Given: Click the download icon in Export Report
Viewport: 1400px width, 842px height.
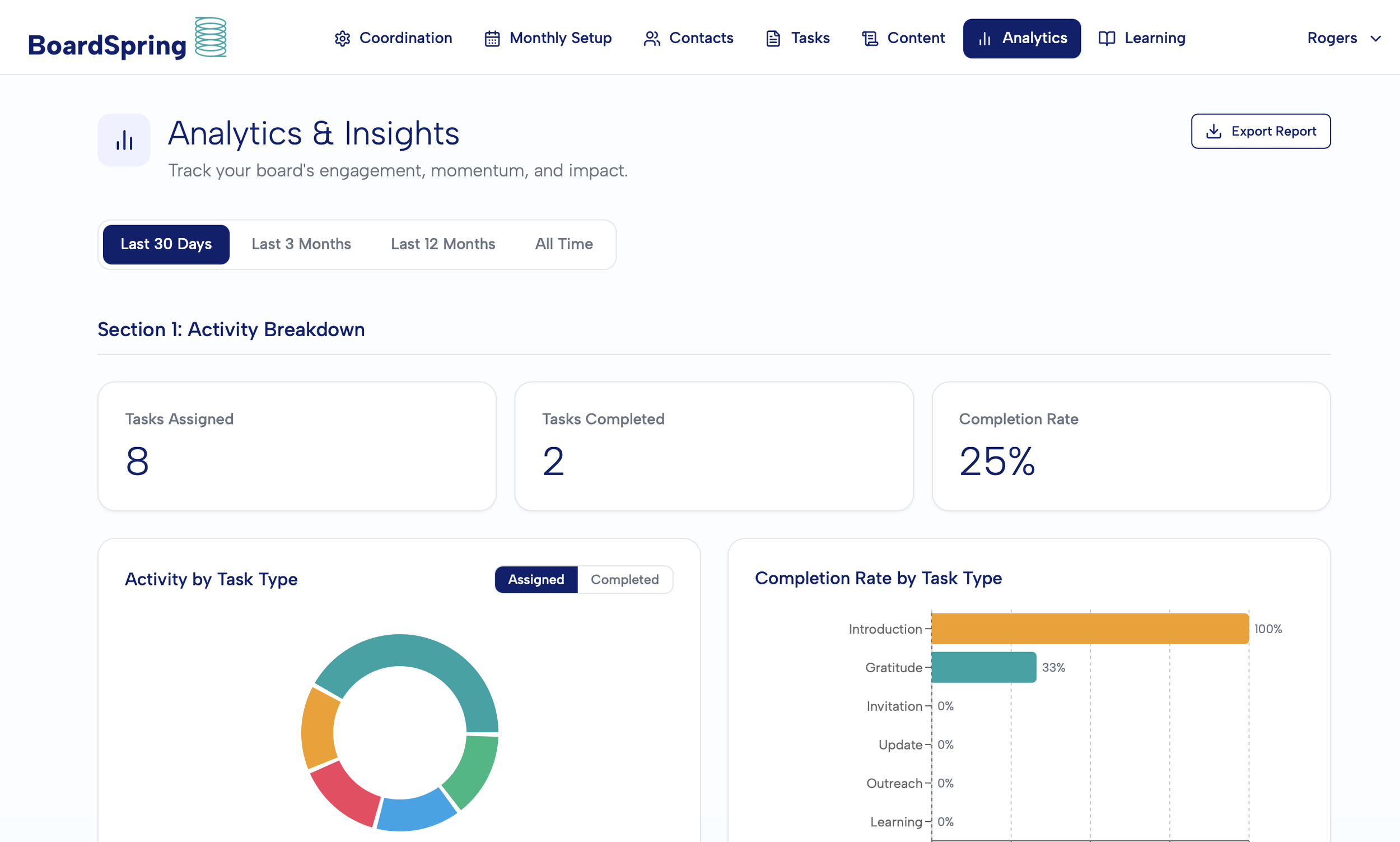Looking at the screenshot, I should pos(1214,131).
